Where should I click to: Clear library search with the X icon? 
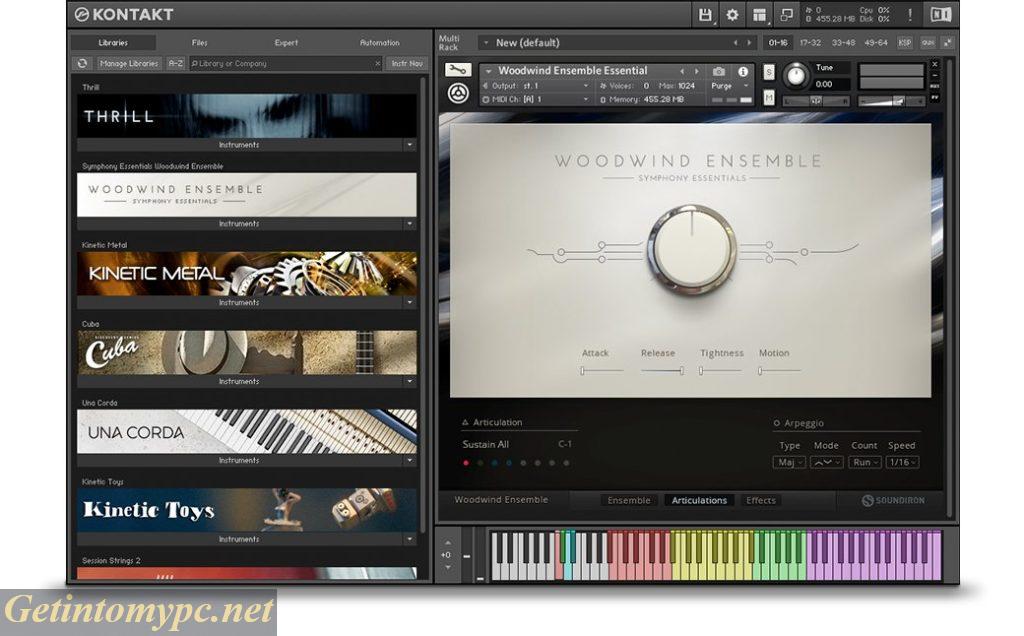[x=377, y=63]
